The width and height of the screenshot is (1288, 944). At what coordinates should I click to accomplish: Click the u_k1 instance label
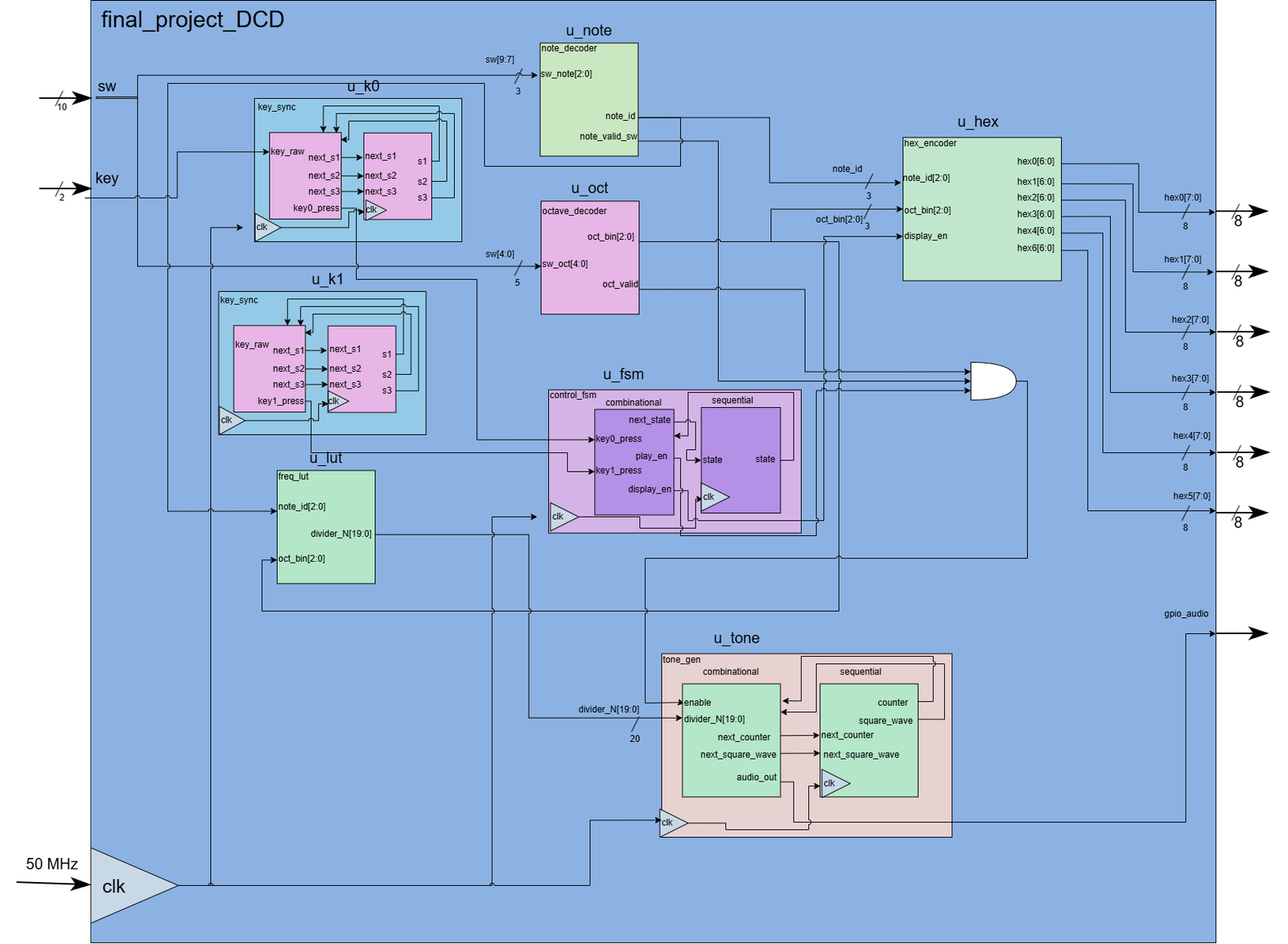[x=328, y=279]
